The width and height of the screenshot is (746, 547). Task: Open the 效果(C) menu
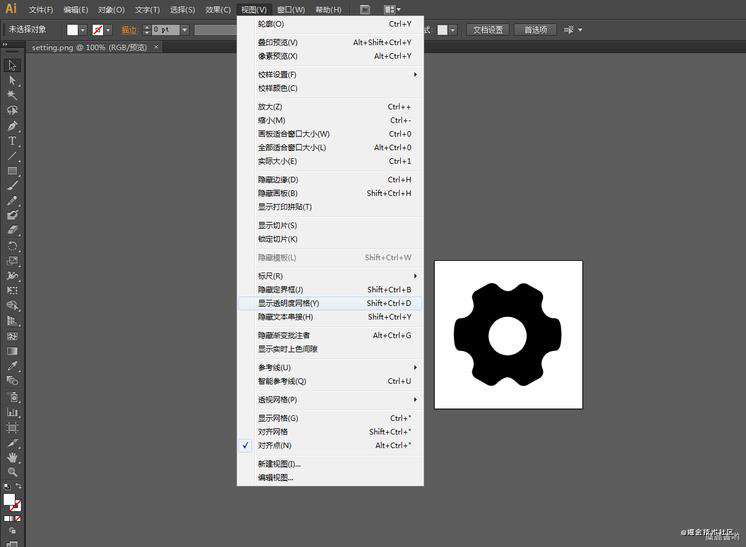tap(218, 10)
